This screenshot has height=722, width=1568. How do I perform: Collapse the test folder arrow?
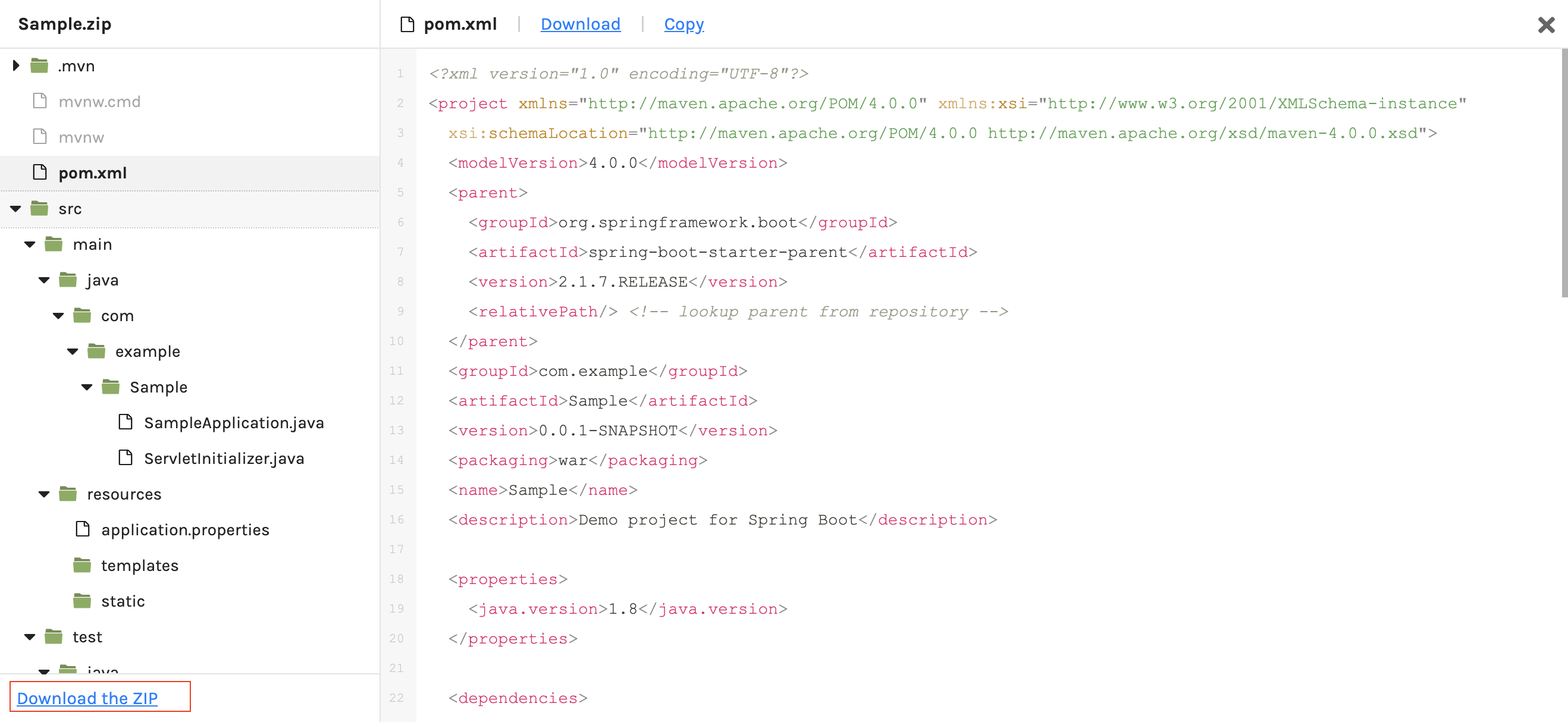coord(30,637)
